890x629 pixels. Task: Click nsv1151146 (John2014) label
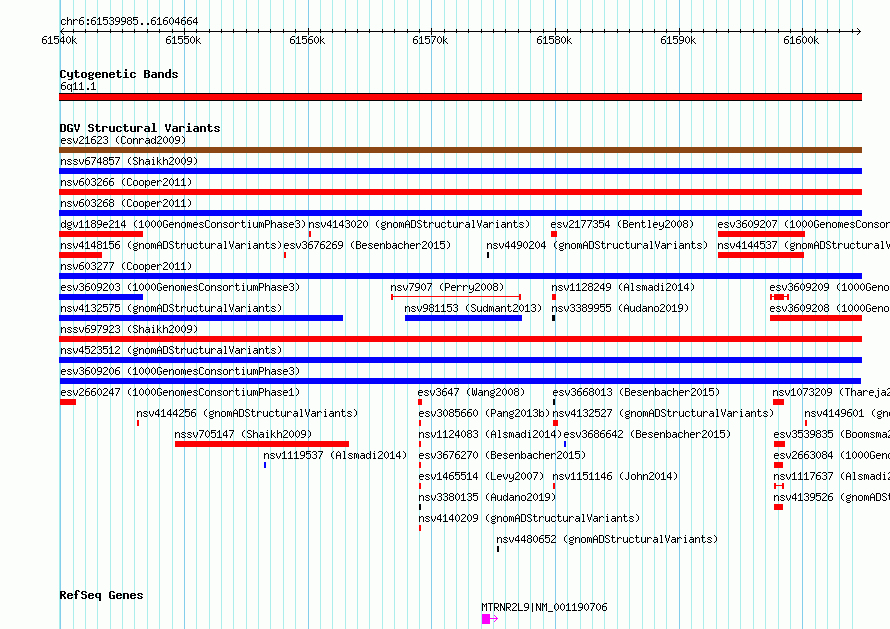[x=615, y=476]
